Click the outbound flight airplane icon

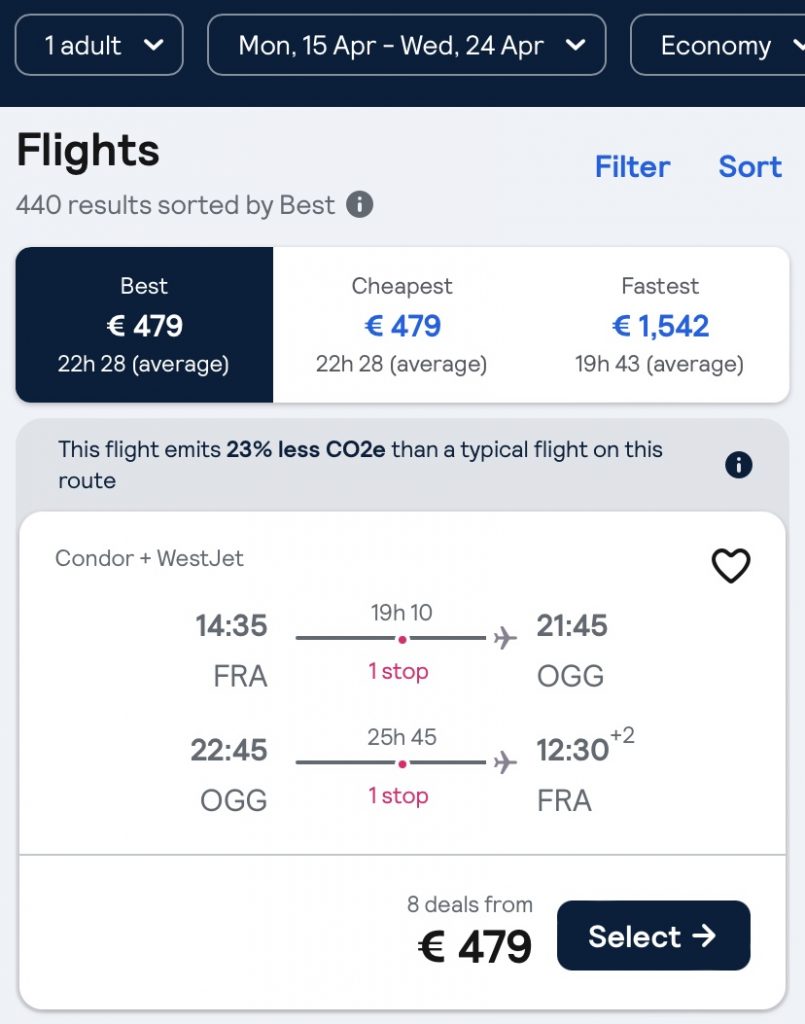coord(505,638)
